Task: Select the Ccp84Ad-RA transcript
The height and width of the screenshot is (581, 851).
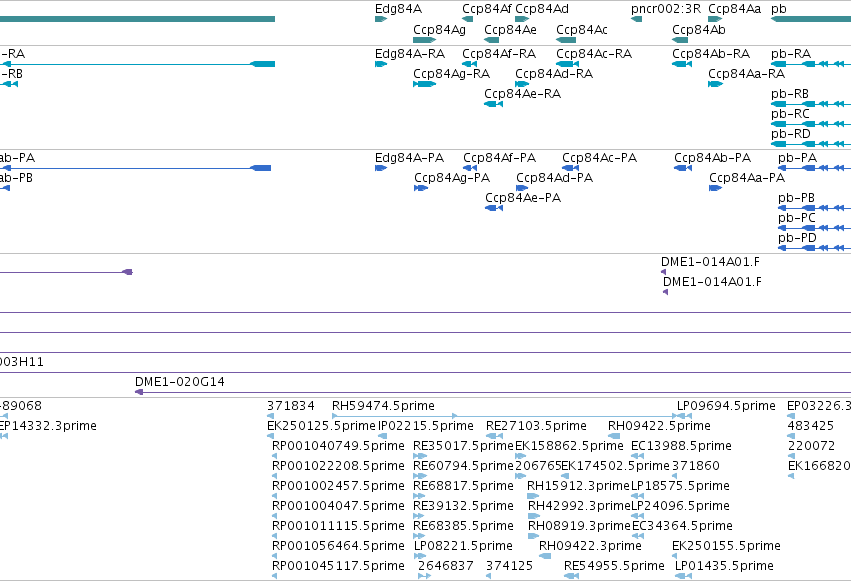Action: (522, 84)
